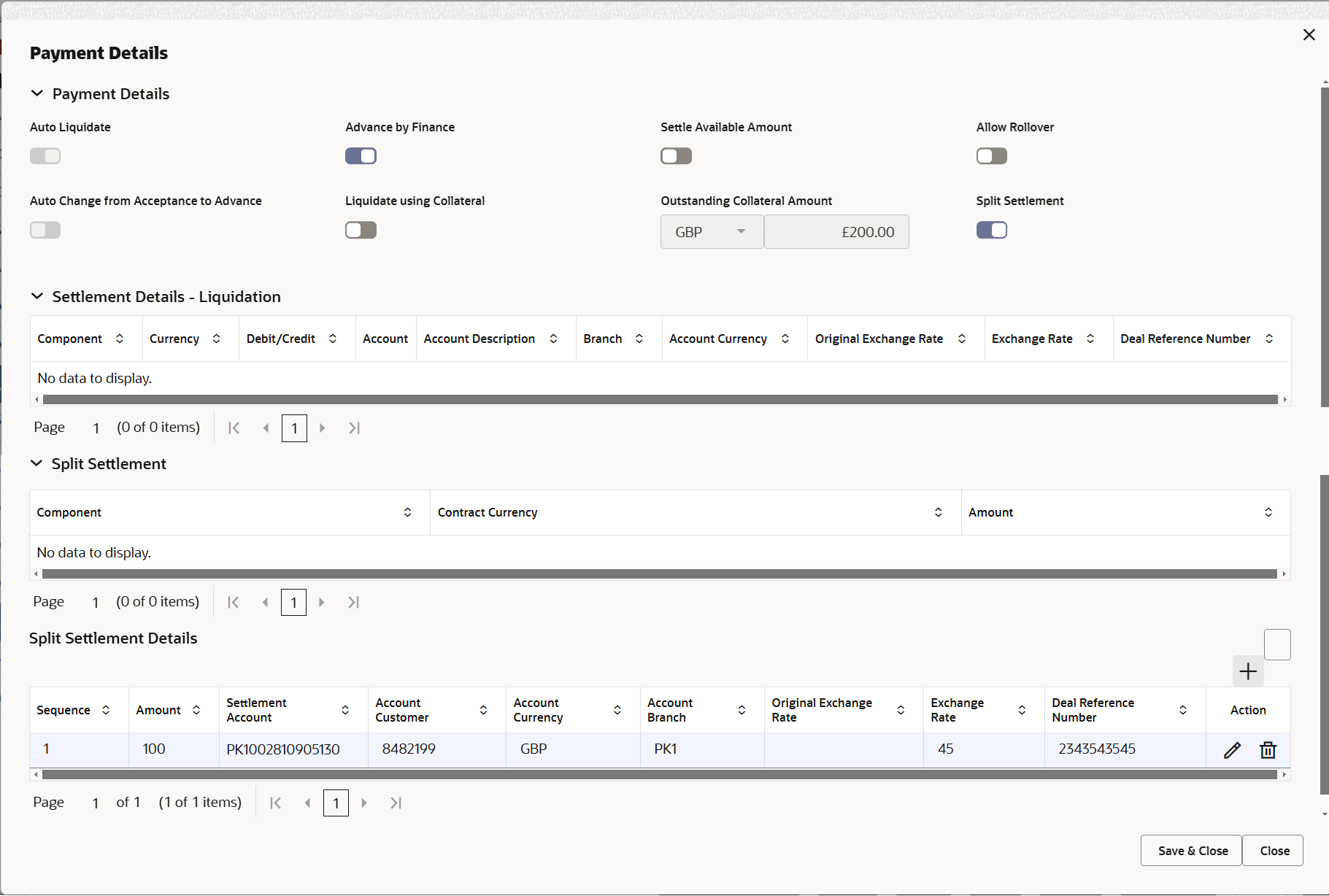
Task: Click the Outstanding Collateral Amount field
Action: [x=836, y=231]
